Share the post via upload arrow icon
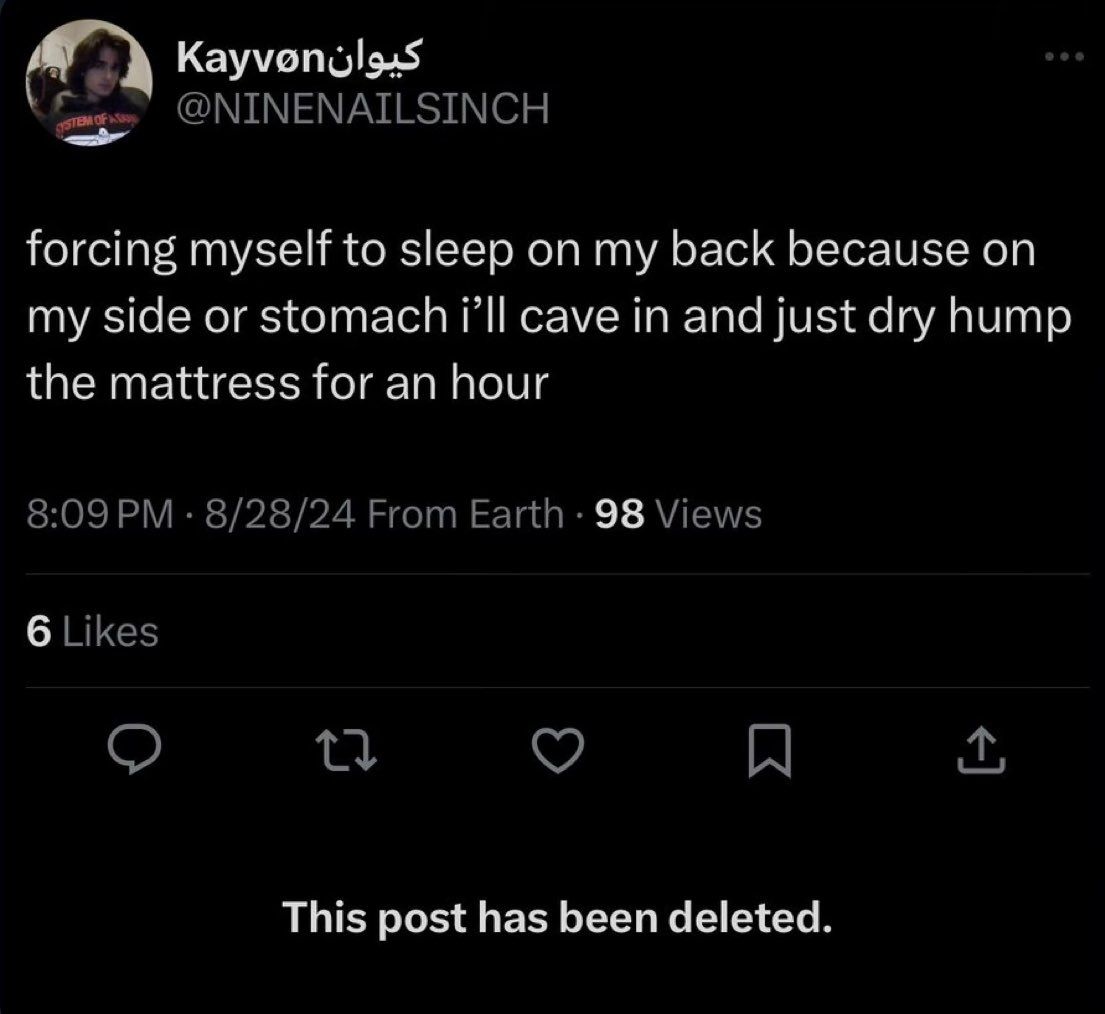The width and height of the screenshot is (1105, 1014). pos(980,750)
